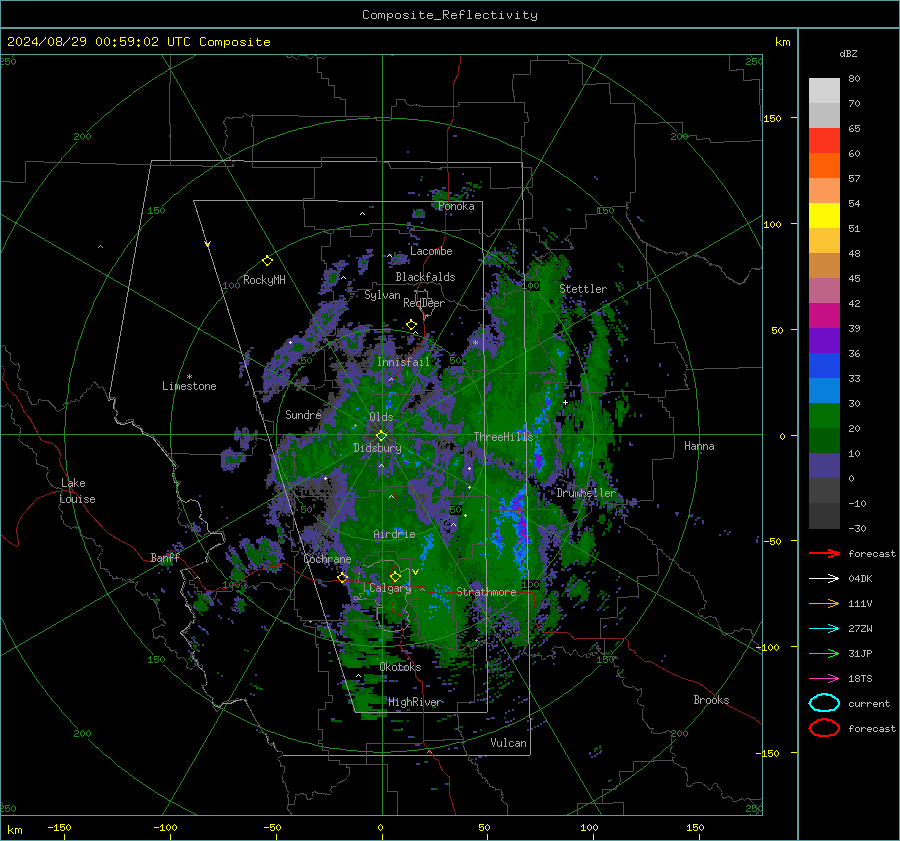Click the yellow diamond marker near RedDeer
The image size is (900, 841).
tap(411, 325)
